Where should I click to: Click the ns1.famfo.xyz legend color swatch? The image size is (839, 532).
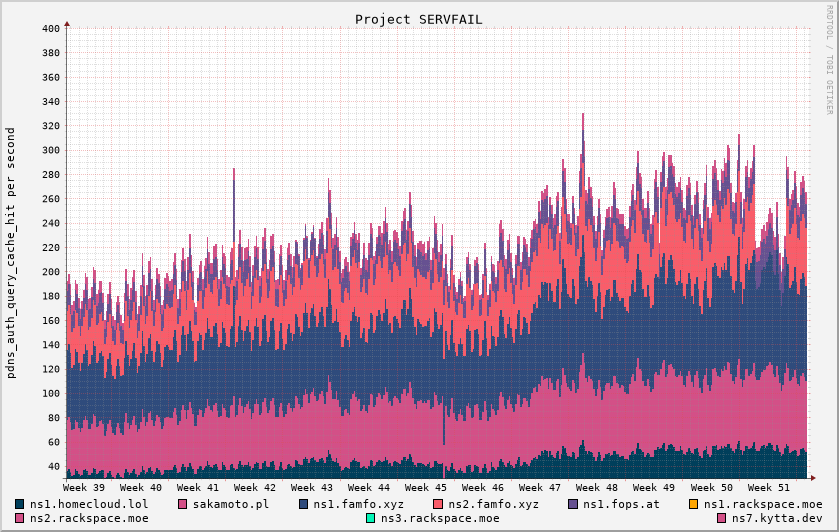[x=304, y=504]
